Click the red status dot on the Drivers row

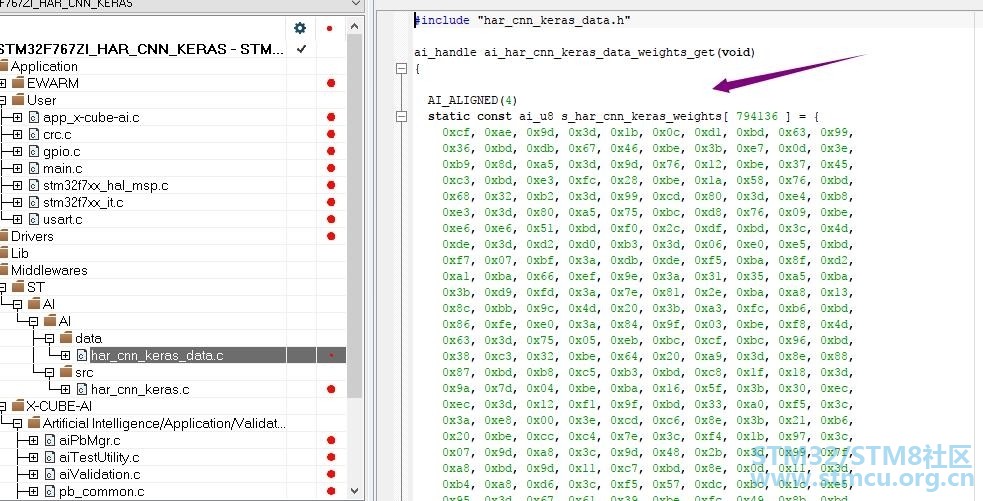(331, 236)
